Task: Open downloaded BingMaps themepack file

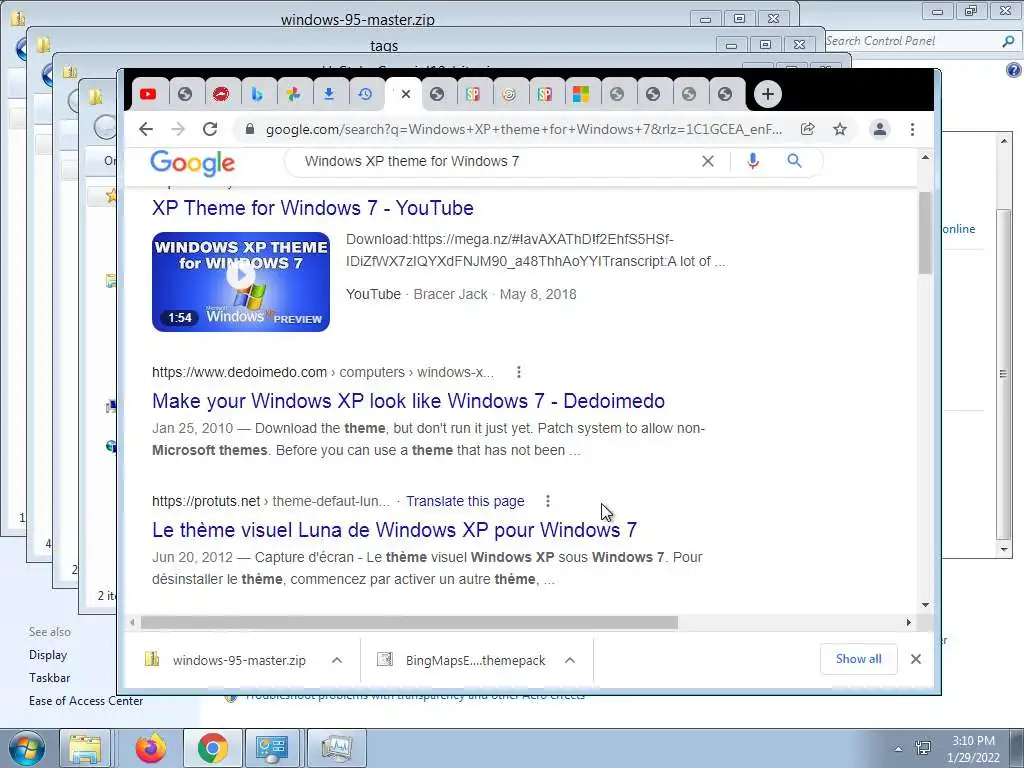Action: coord(462,660)
